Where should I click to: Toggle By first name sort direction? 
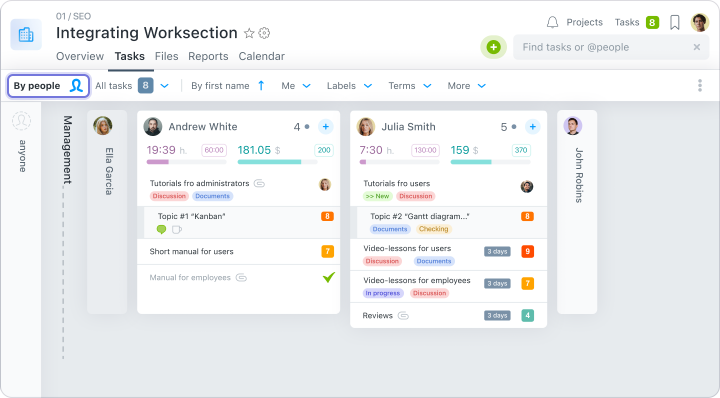click(261, 85)
